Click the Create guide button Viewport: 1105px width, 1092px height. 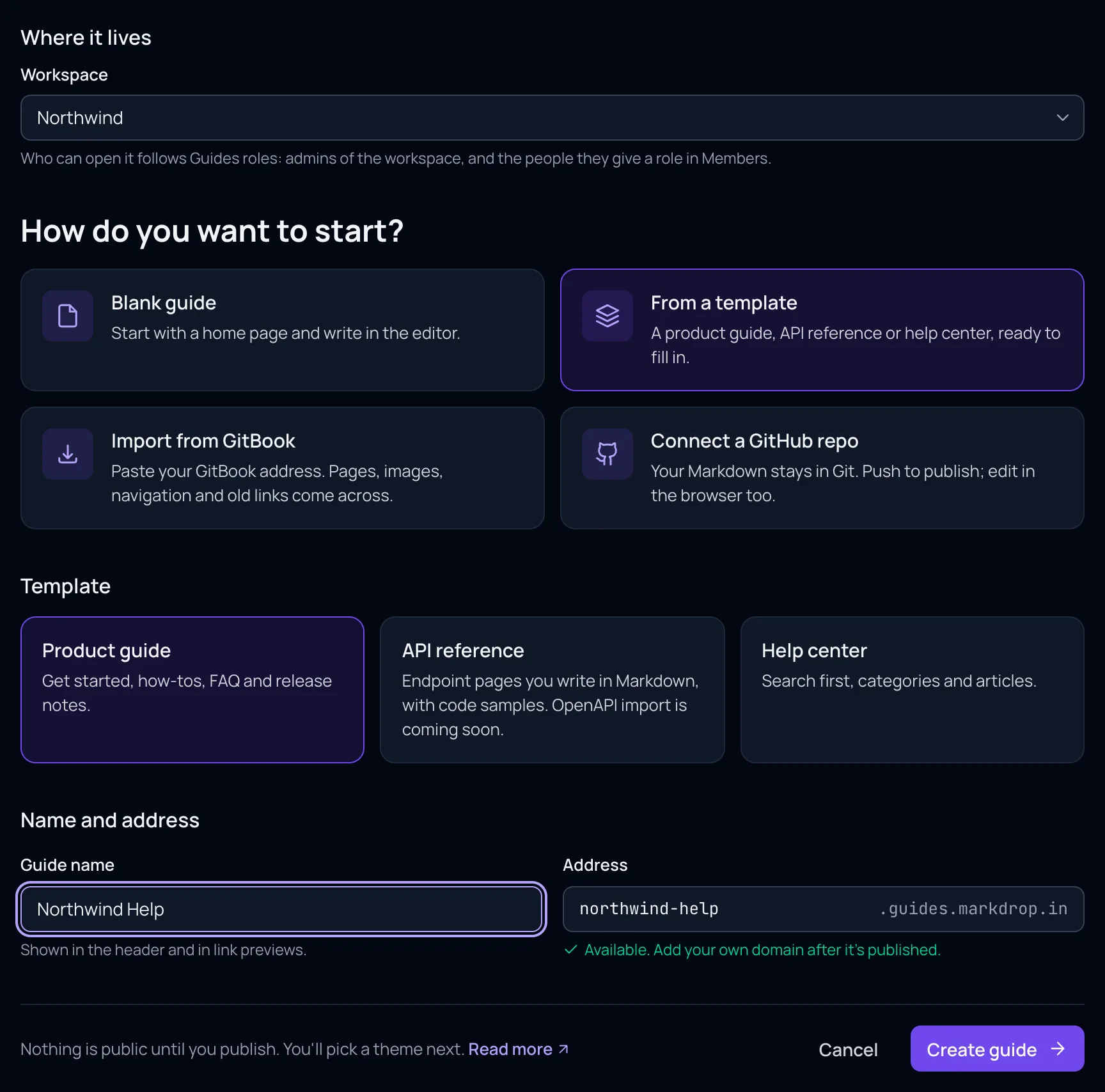coord(998,1049)
